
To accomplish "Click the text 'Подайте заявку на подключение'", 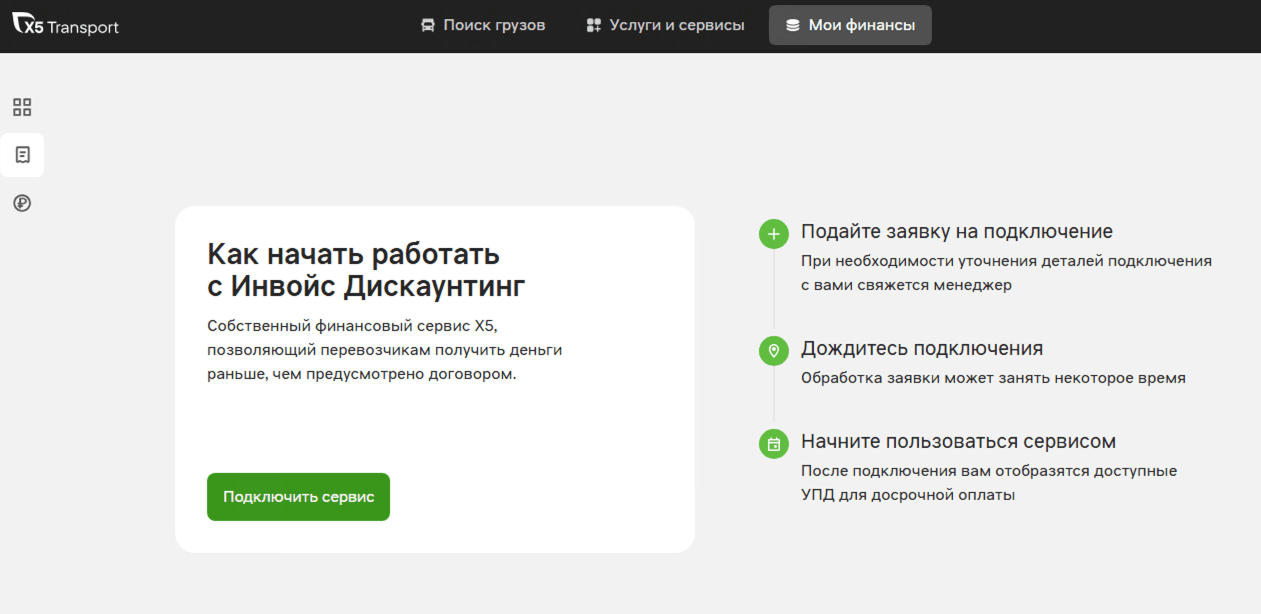I will [957, 232].
